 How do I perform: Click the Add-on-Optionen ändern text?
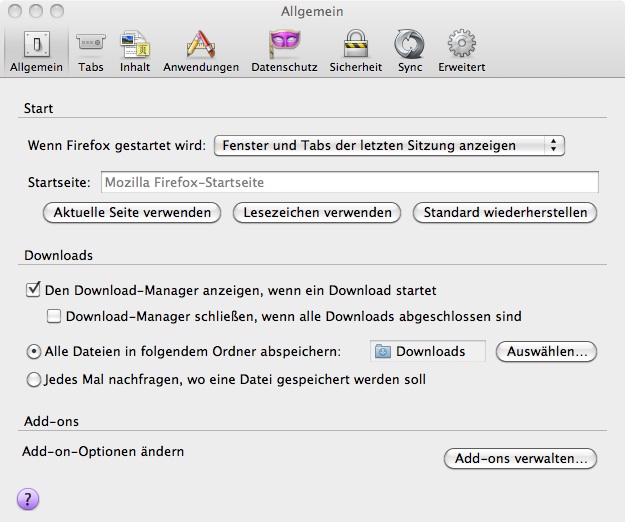[x=103, y=451]
